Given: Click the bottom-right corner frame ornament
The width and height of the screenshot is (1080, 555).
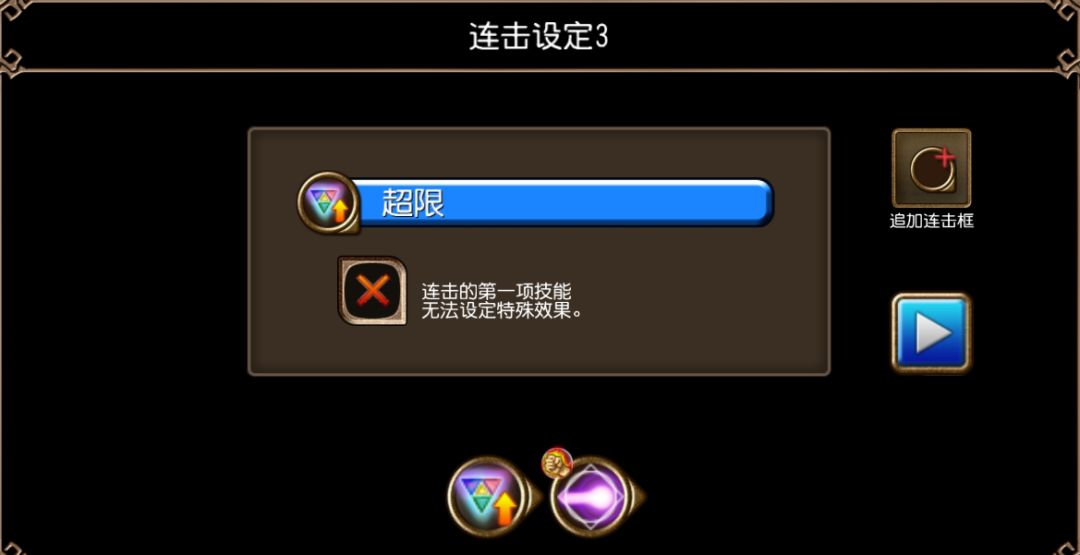Looking at the screenshot, I should pyautogui.click(x=1069, y=548).
